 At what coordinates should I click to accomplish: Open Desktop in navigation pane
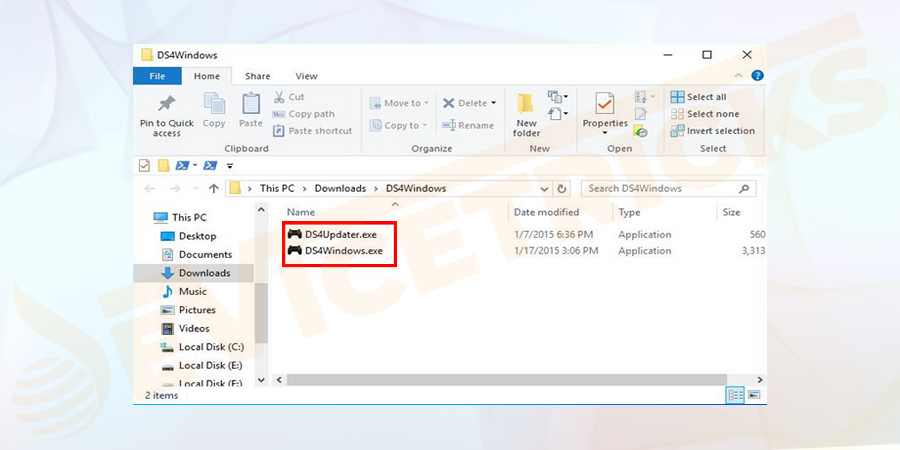(189, 236)
